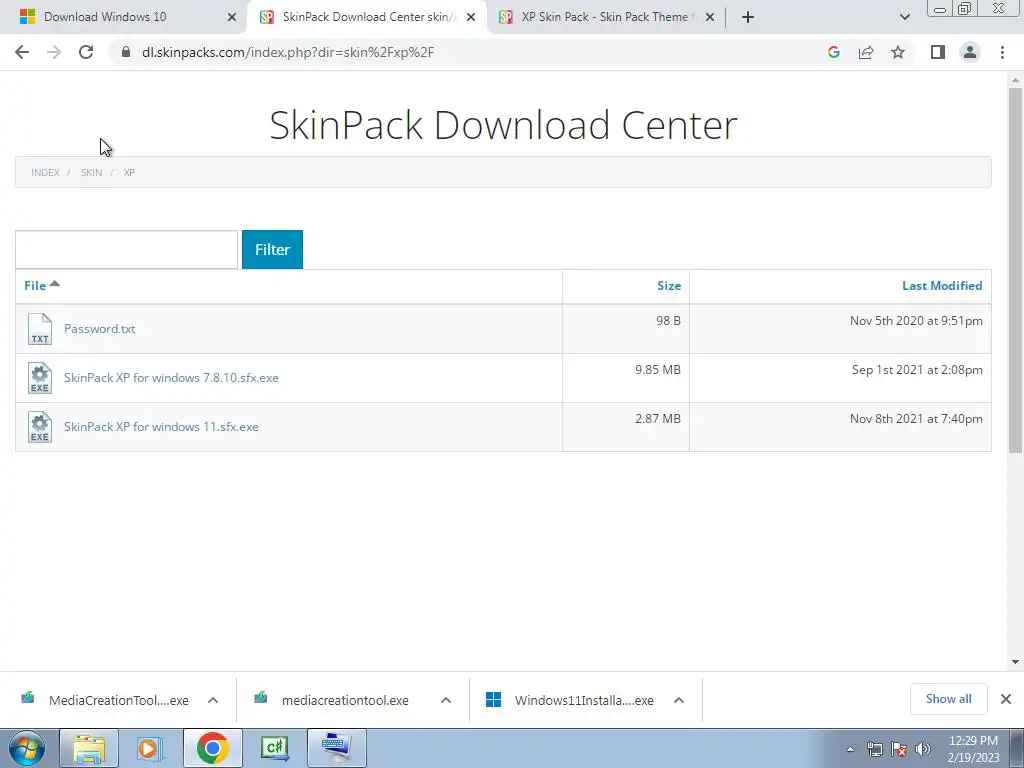Open the keyboard monitor taskbar app

336,748
